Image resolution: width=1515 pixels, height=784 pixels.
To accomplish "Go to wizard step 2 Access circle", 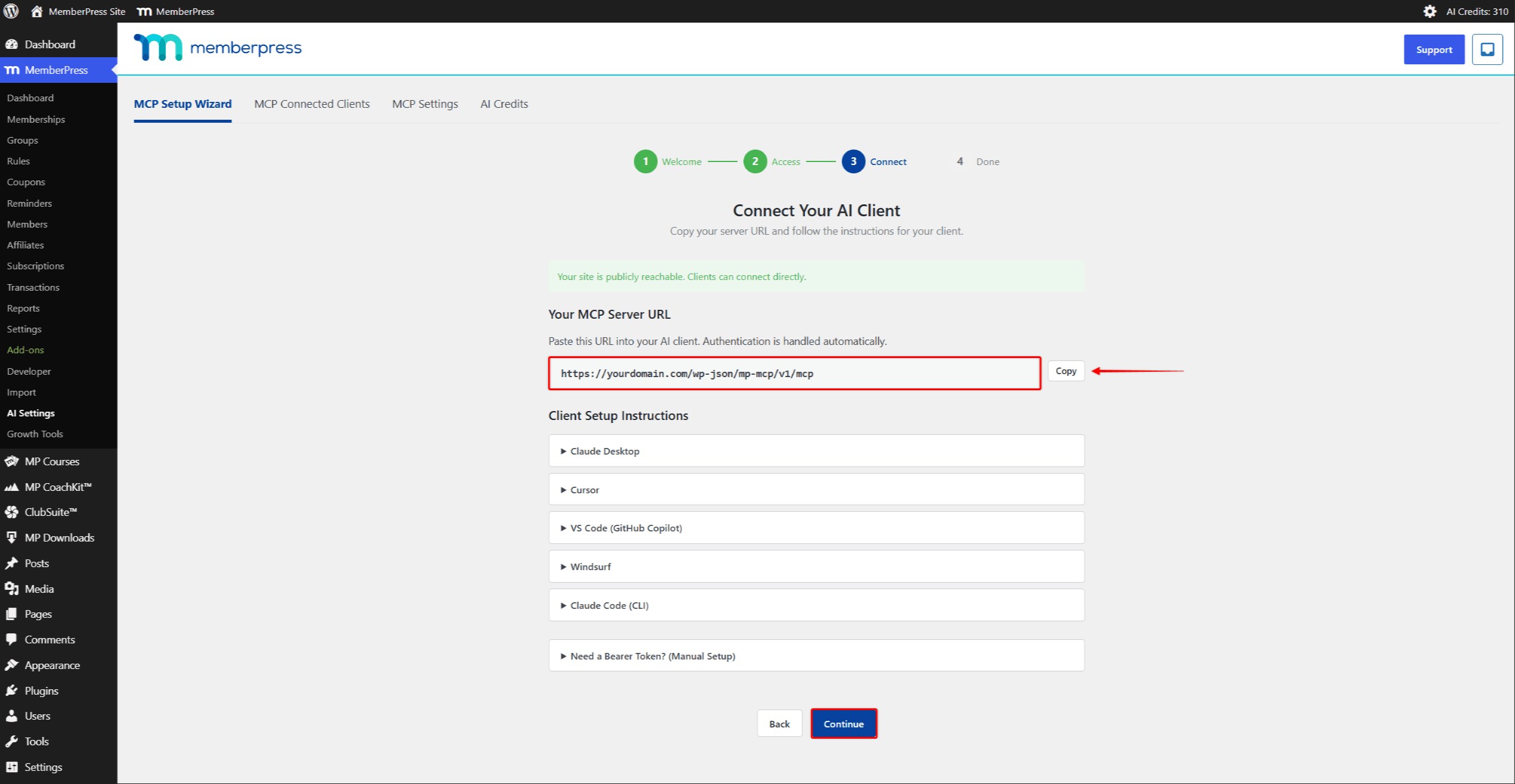I will point(755,161).
